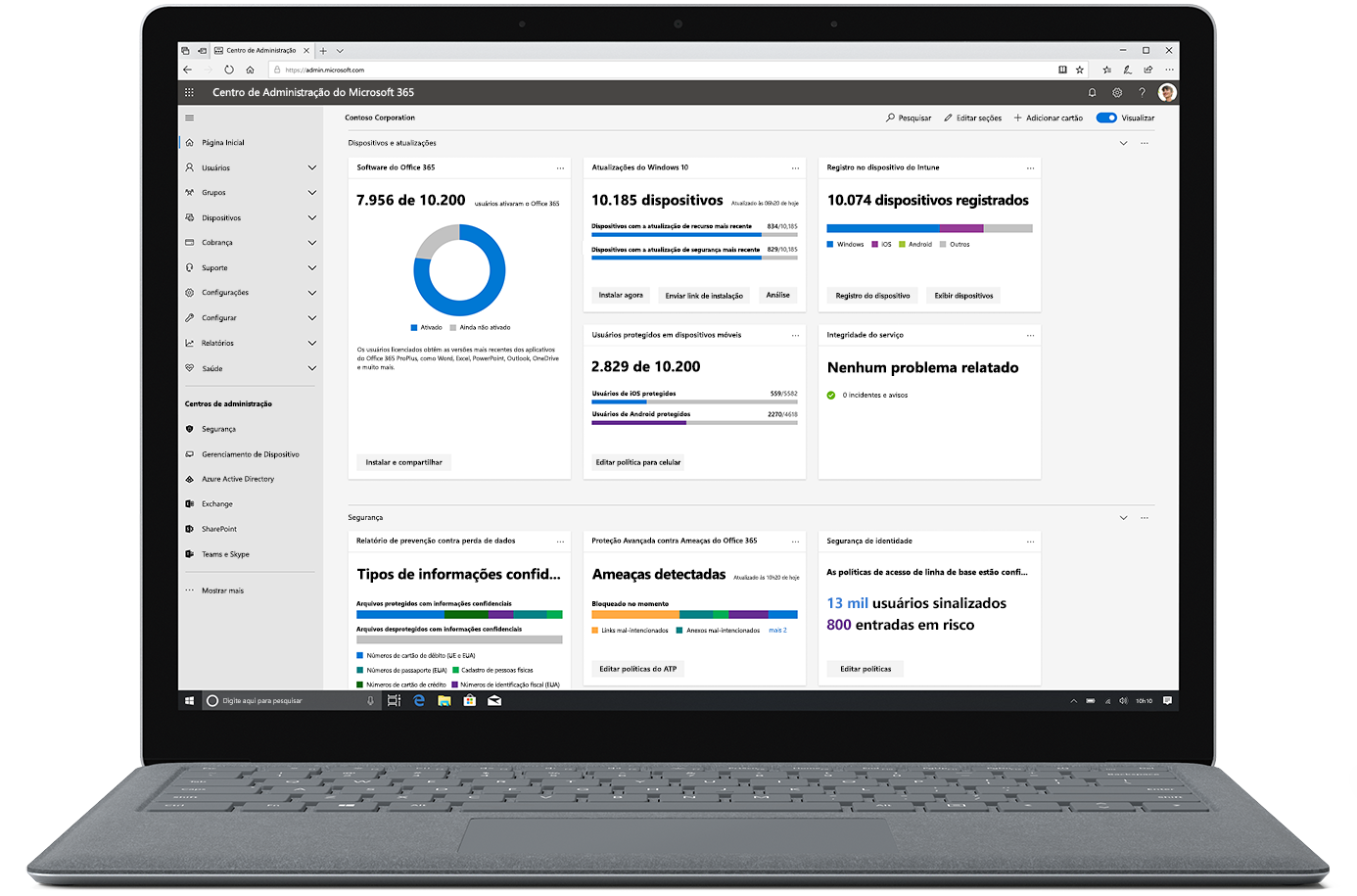Open Mail app from taskbar
The image size is (1357, 896).
pyautogui.click(x=494, y=700)
